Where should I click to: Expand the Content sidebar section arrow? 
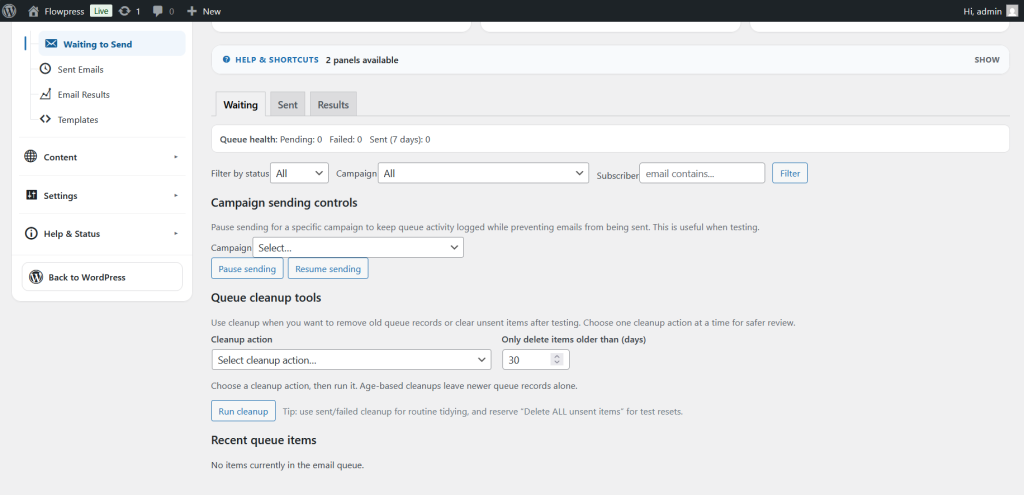click(x=176, y=157)
